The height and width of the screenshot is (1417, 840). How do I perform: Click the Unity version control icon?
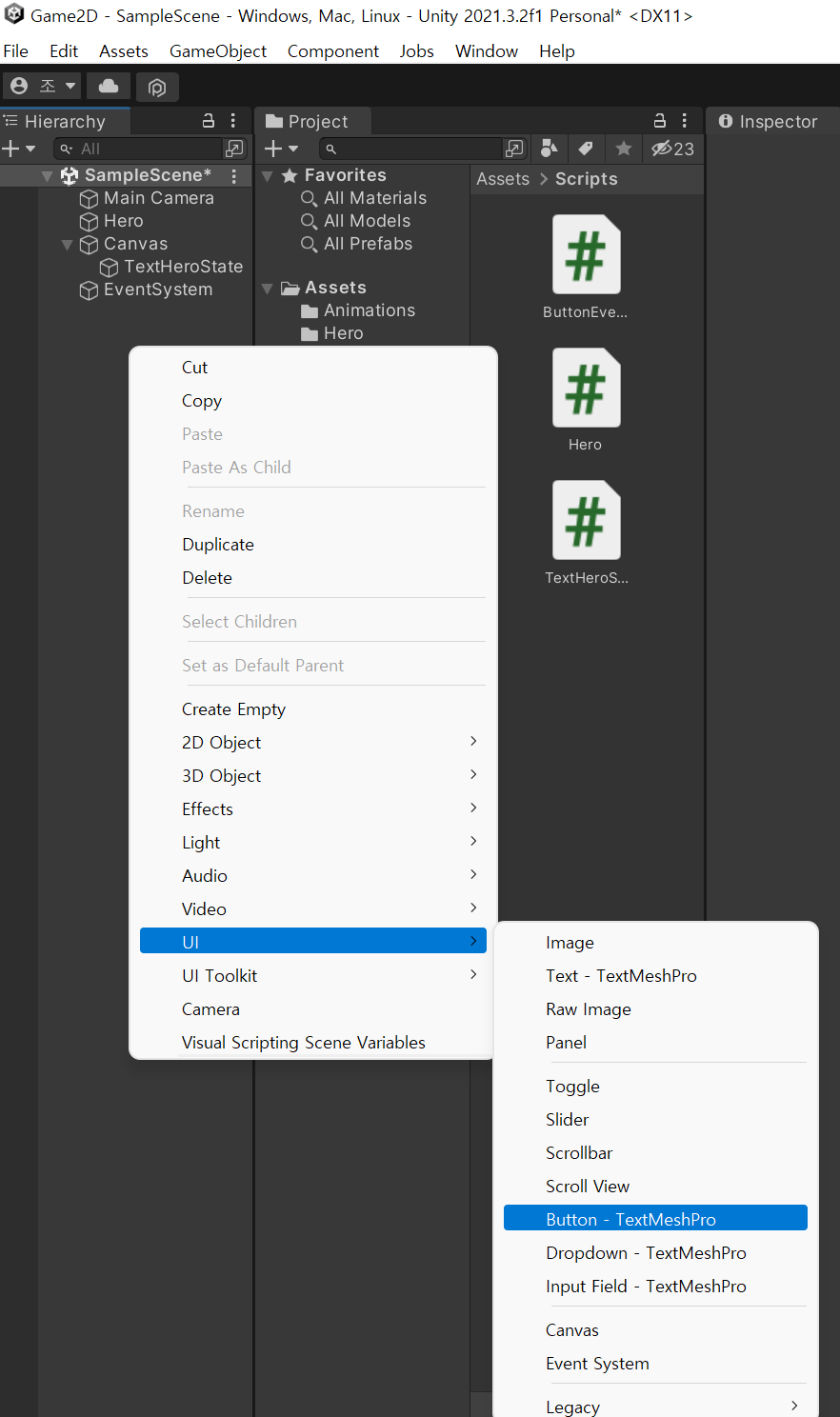(157, 88)
